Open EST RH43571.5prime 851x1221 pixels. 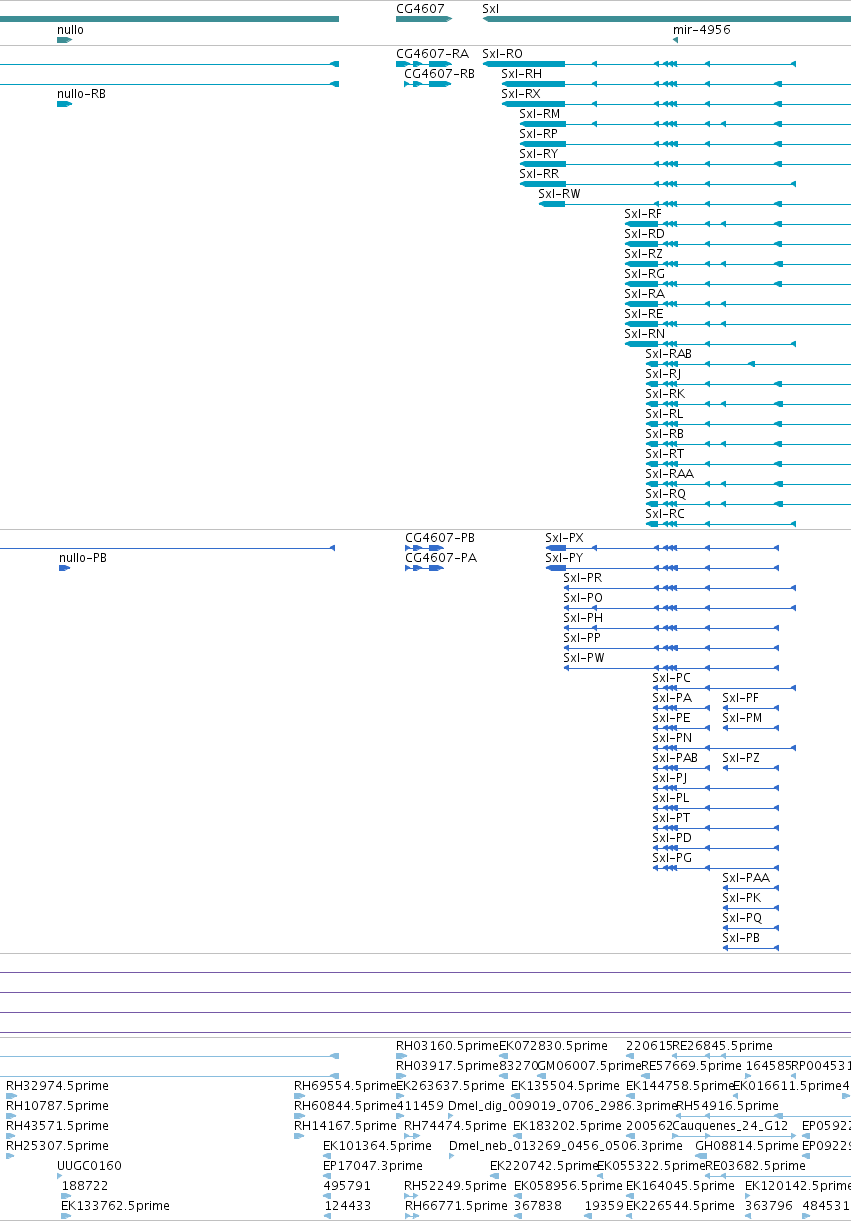click(57, 1126)
